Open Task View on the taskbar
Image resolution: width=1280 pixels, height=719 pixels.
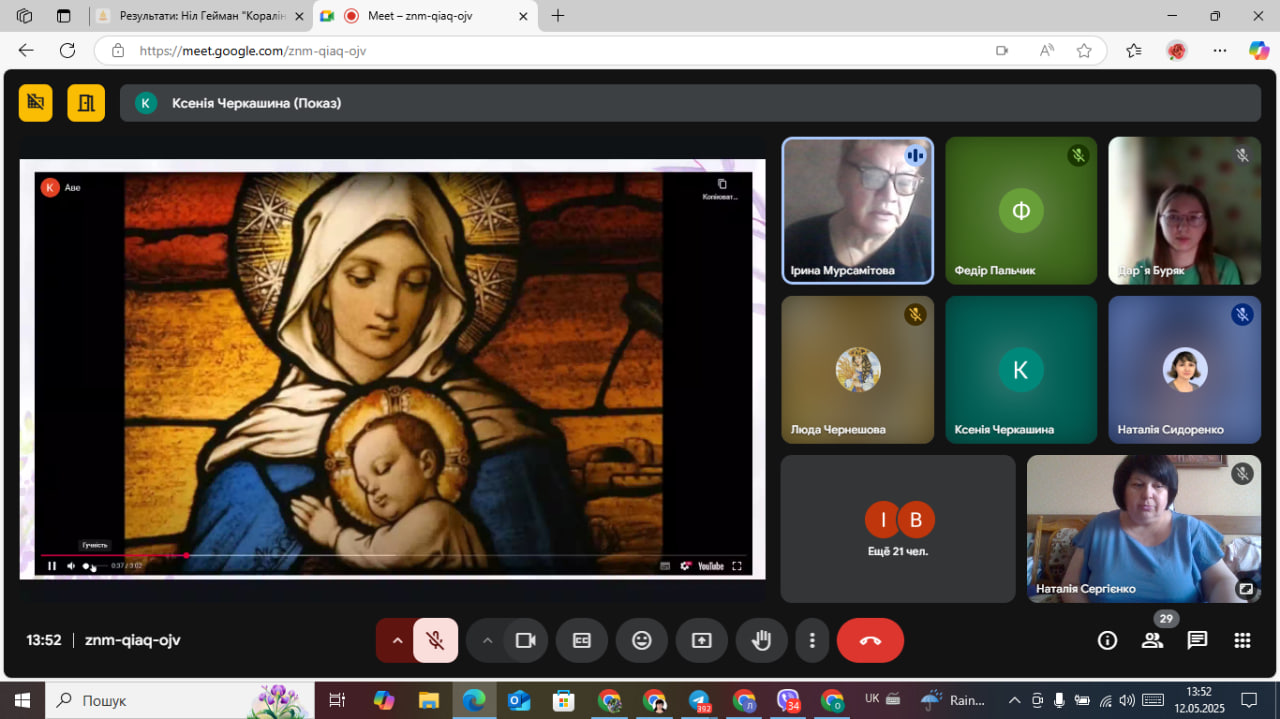(337, 700)
